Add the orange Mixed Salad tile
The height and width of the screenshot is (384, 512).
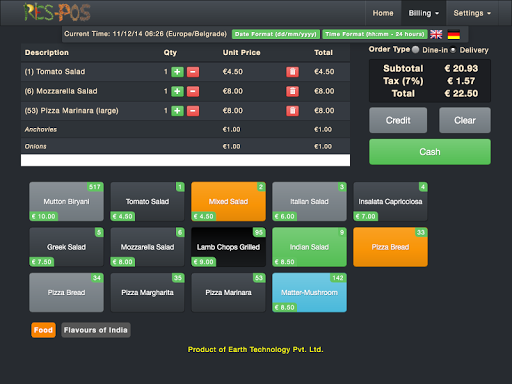coord(228,201)
